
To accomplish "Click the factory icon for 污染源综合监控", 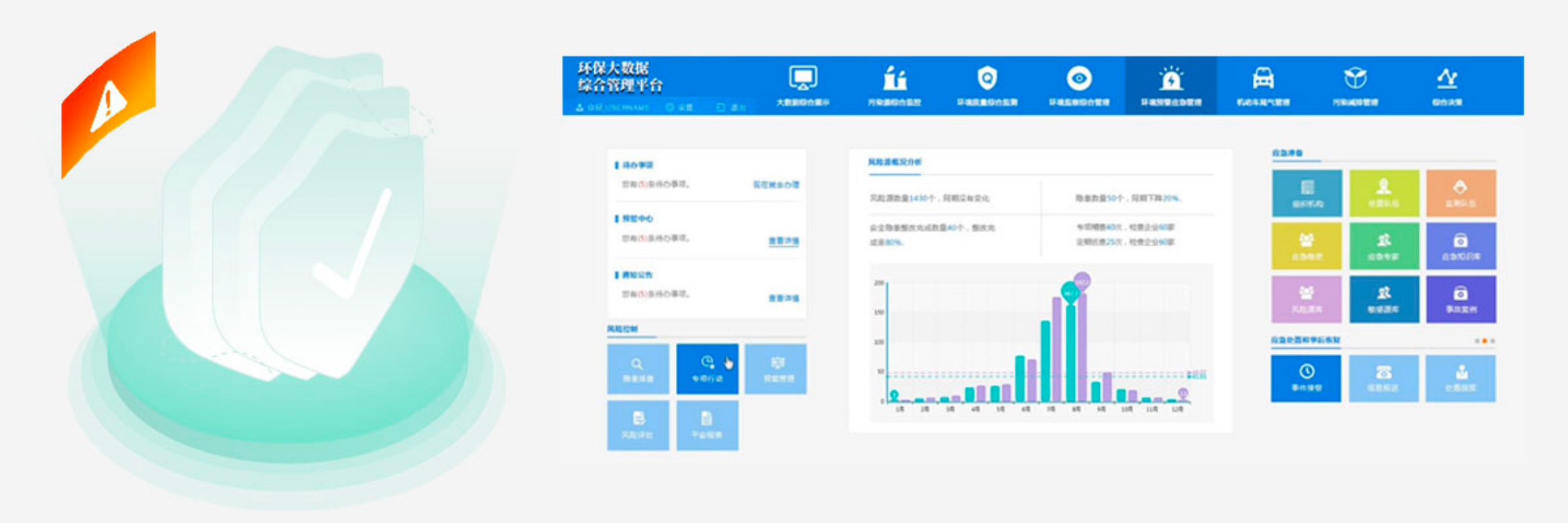I will [894, 85].
